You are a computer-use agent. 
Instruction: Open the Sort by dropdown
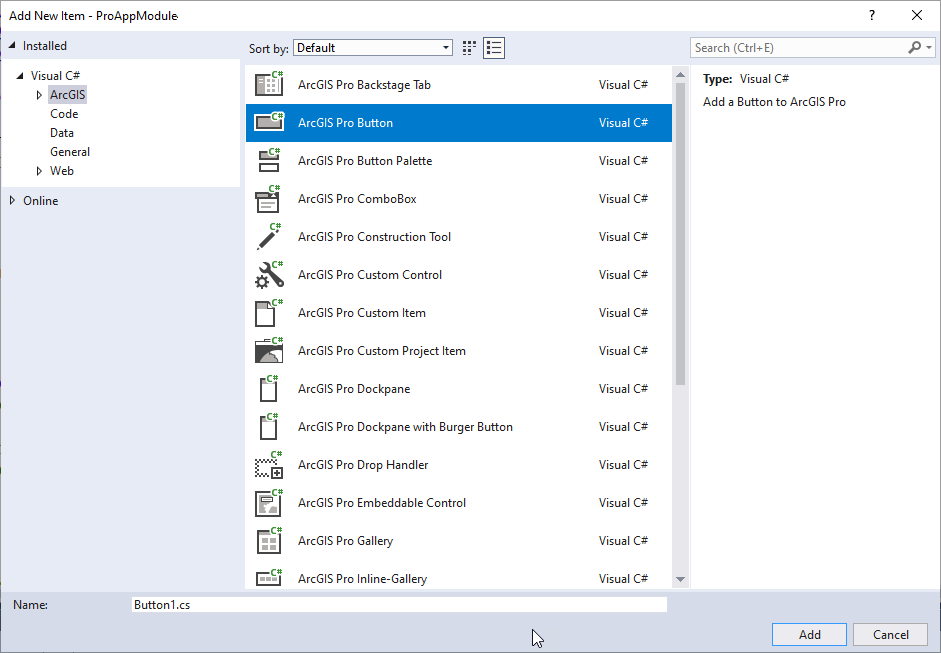click(x=374, y=48)
